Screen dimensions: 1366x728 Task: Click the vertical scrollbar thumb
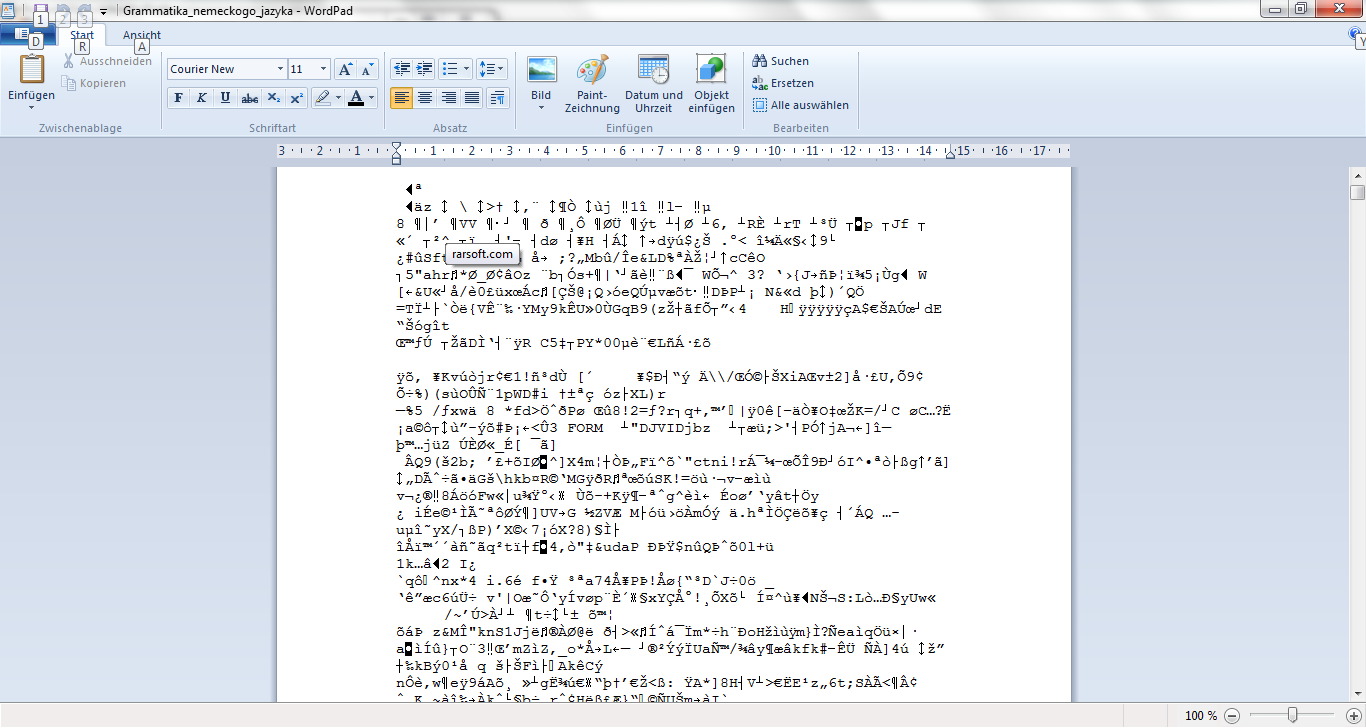[1357, 193]
